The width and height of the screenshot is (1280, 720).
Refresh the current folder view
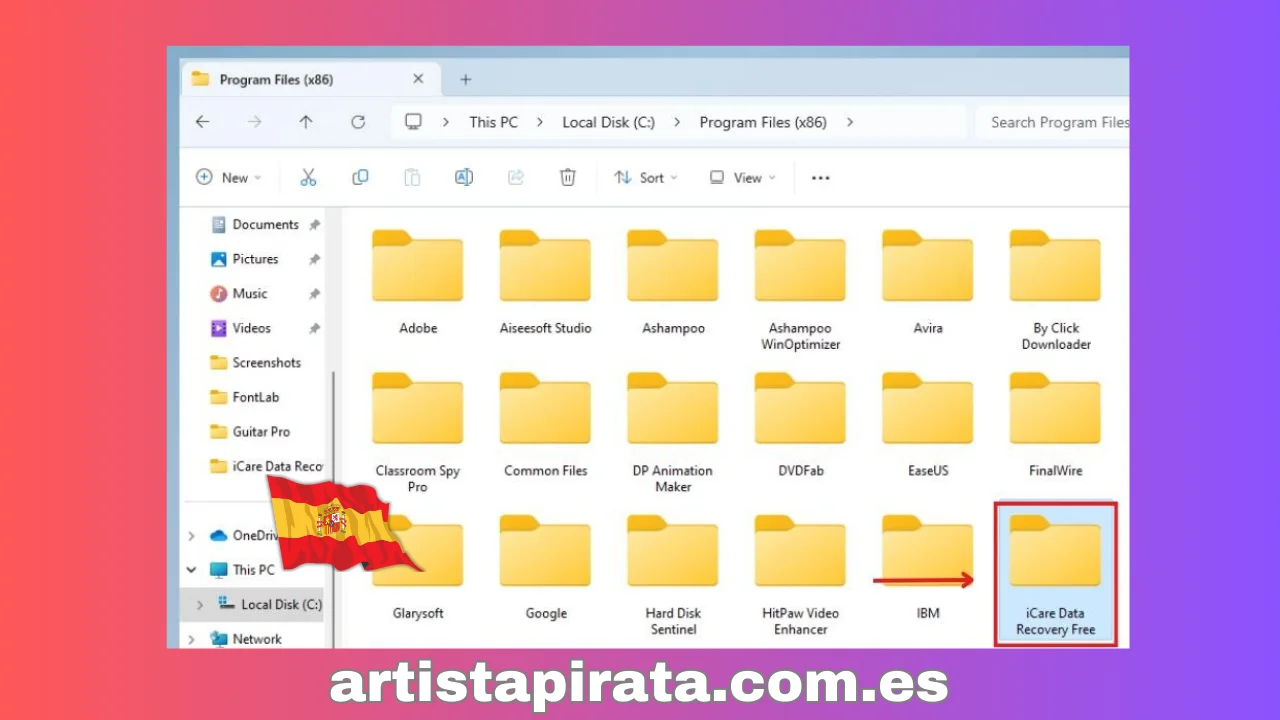[x=358, y=122]
